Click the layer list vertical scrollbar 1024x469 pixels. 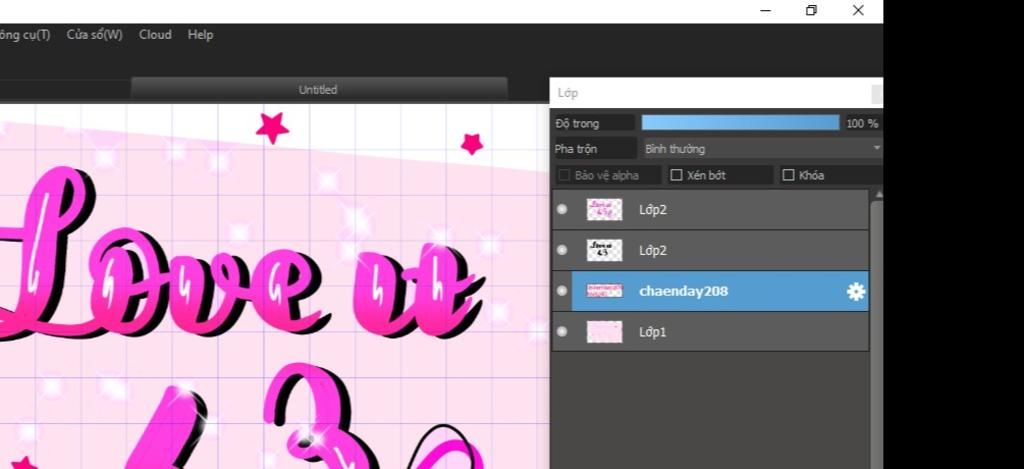tap(876, 329)
